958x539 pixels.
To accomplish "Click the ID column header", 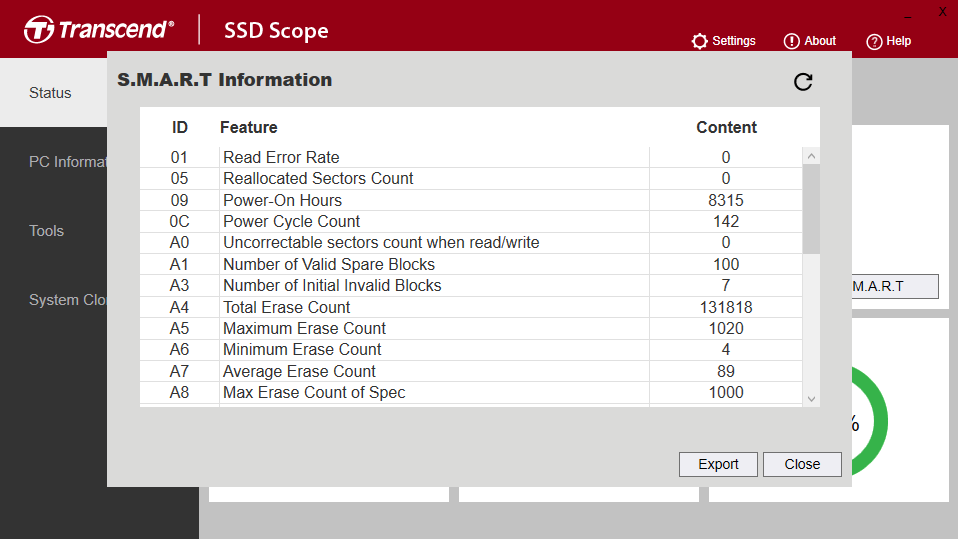I will pos(180,127).
